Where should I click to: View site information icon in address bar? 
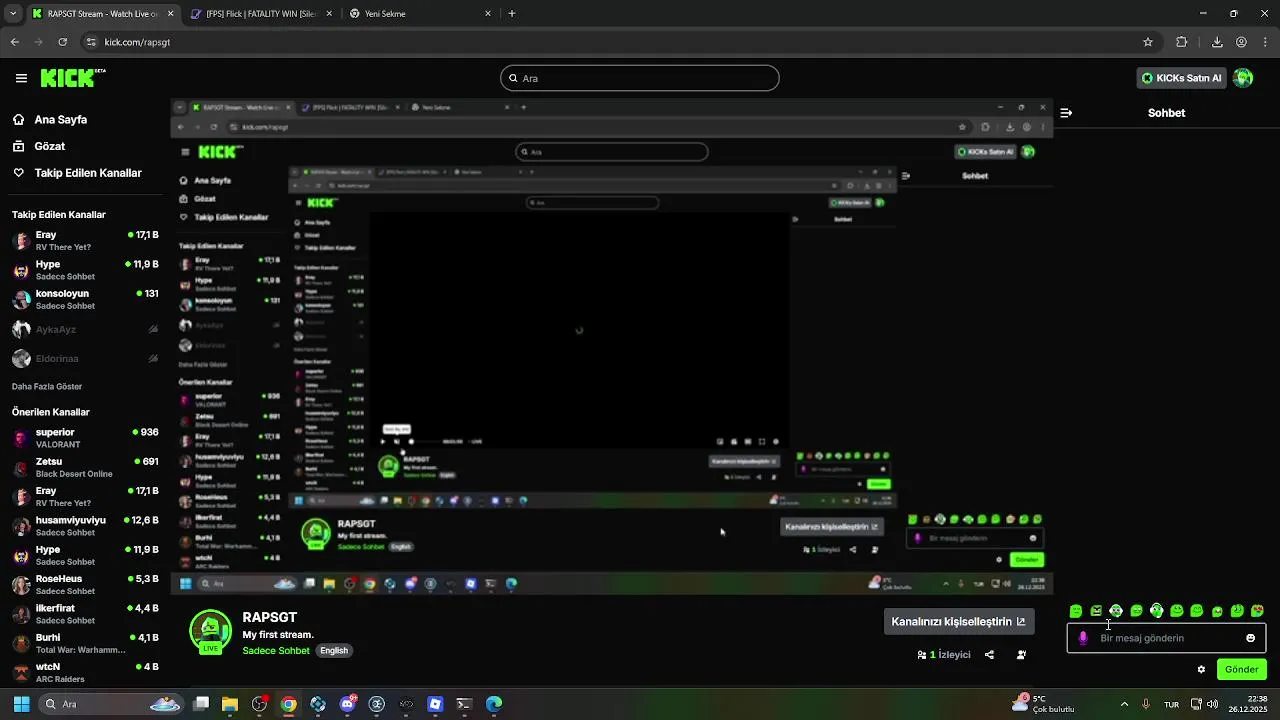coord(91,42)
